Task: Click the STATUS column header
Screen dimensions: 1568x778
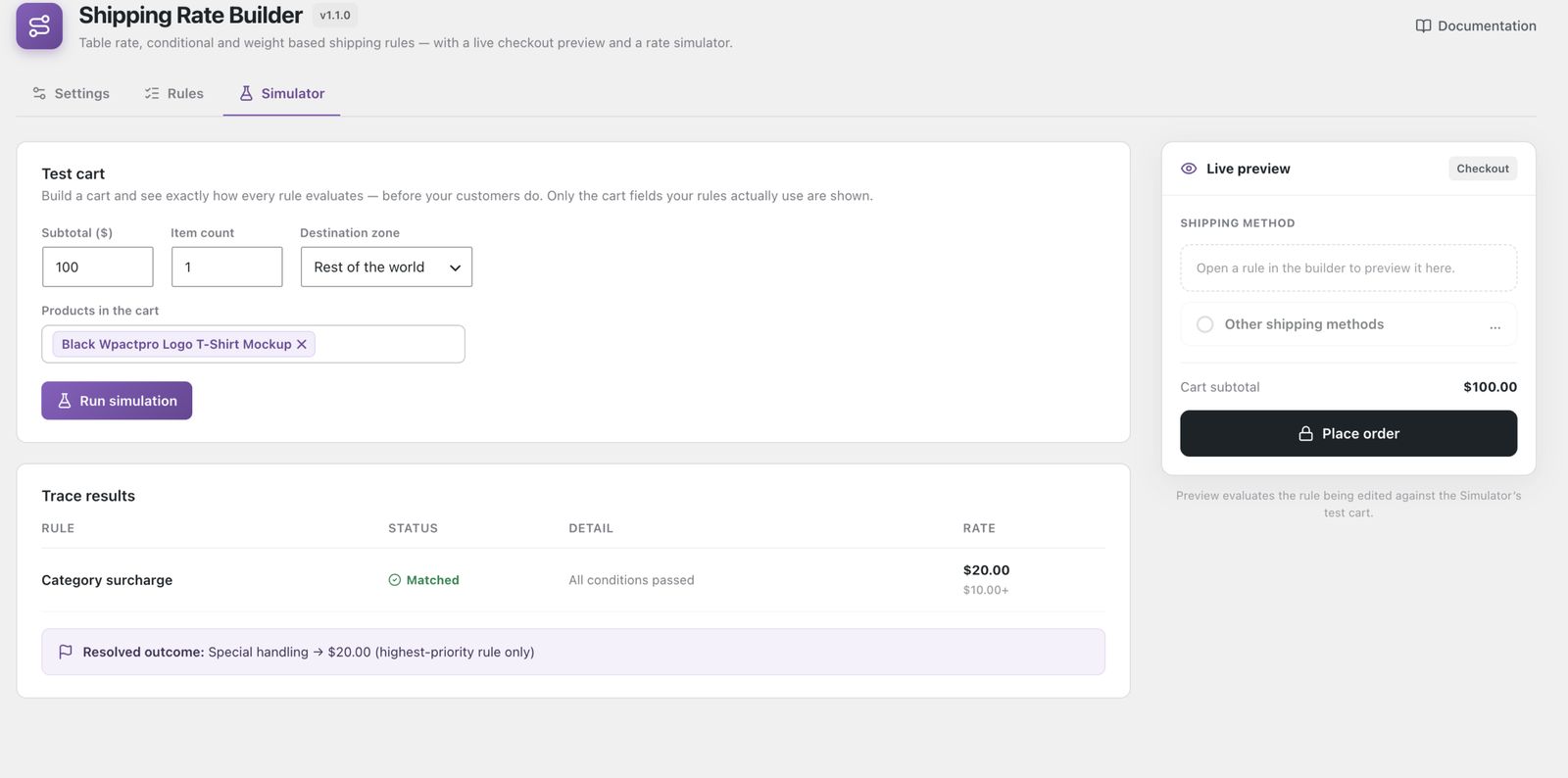Action: click(413, 528)
